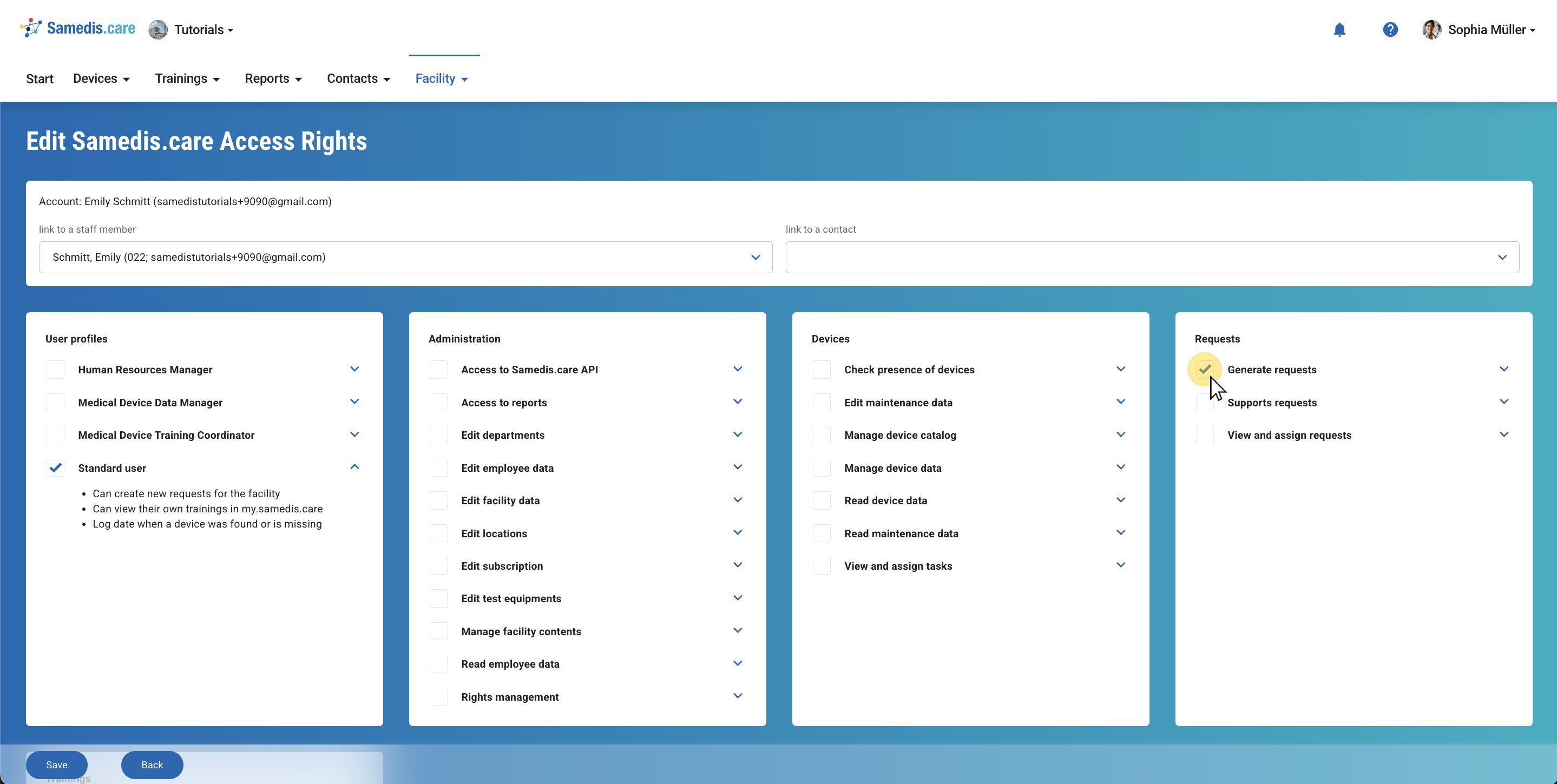
Task: Enable the Edit employee data right
Action: click(439, 468)
